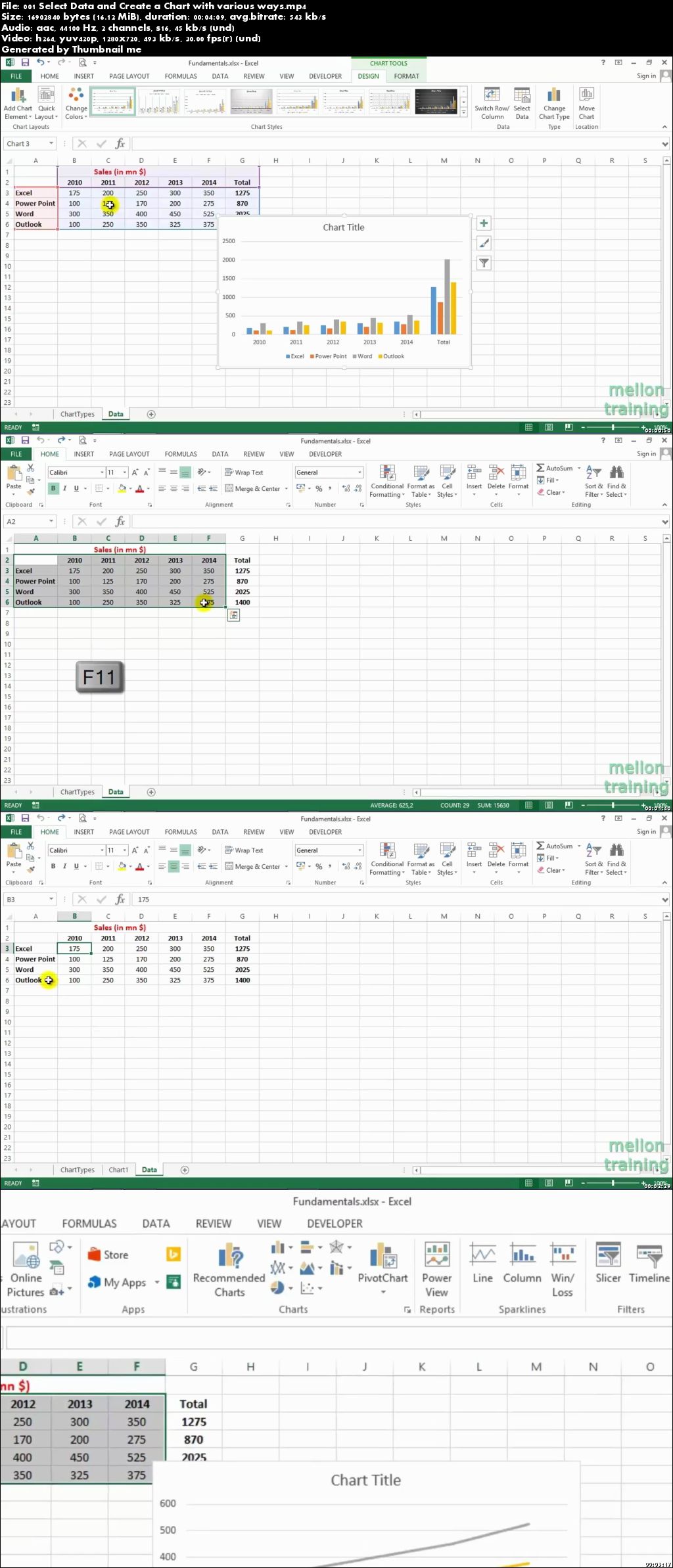Click the Chart Styles brush button beside chart
The image size is (673, 1568).
click(x=484, y=243)
